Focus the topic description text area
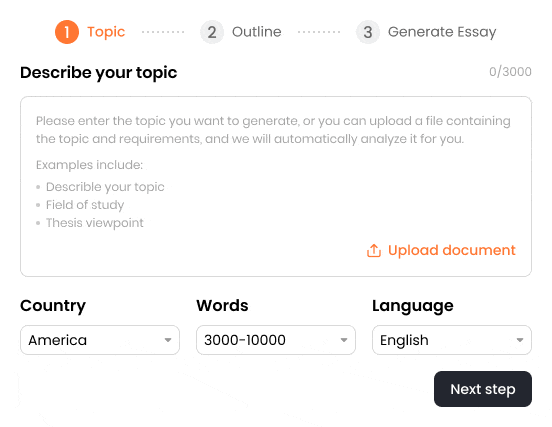 coord(276,186)
